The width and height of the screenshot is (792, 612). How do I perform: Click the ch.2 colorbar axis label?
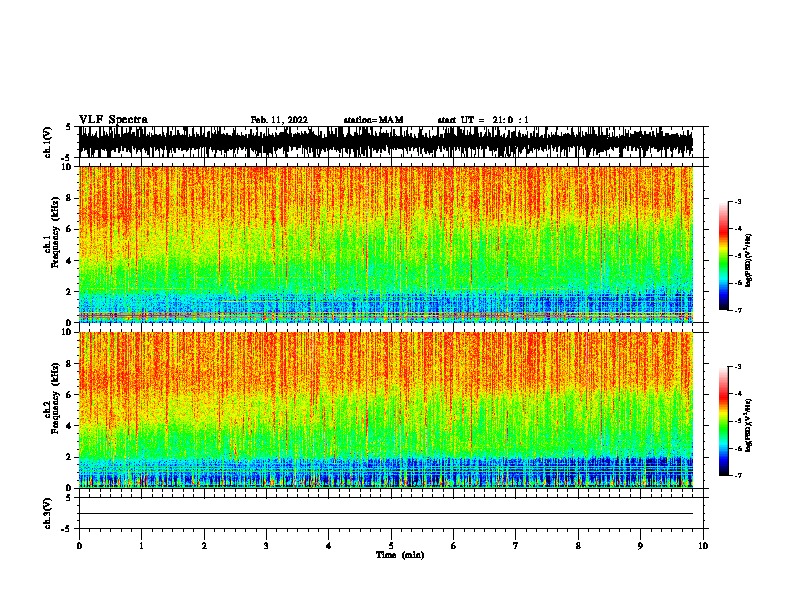click(x=749, y=425)
